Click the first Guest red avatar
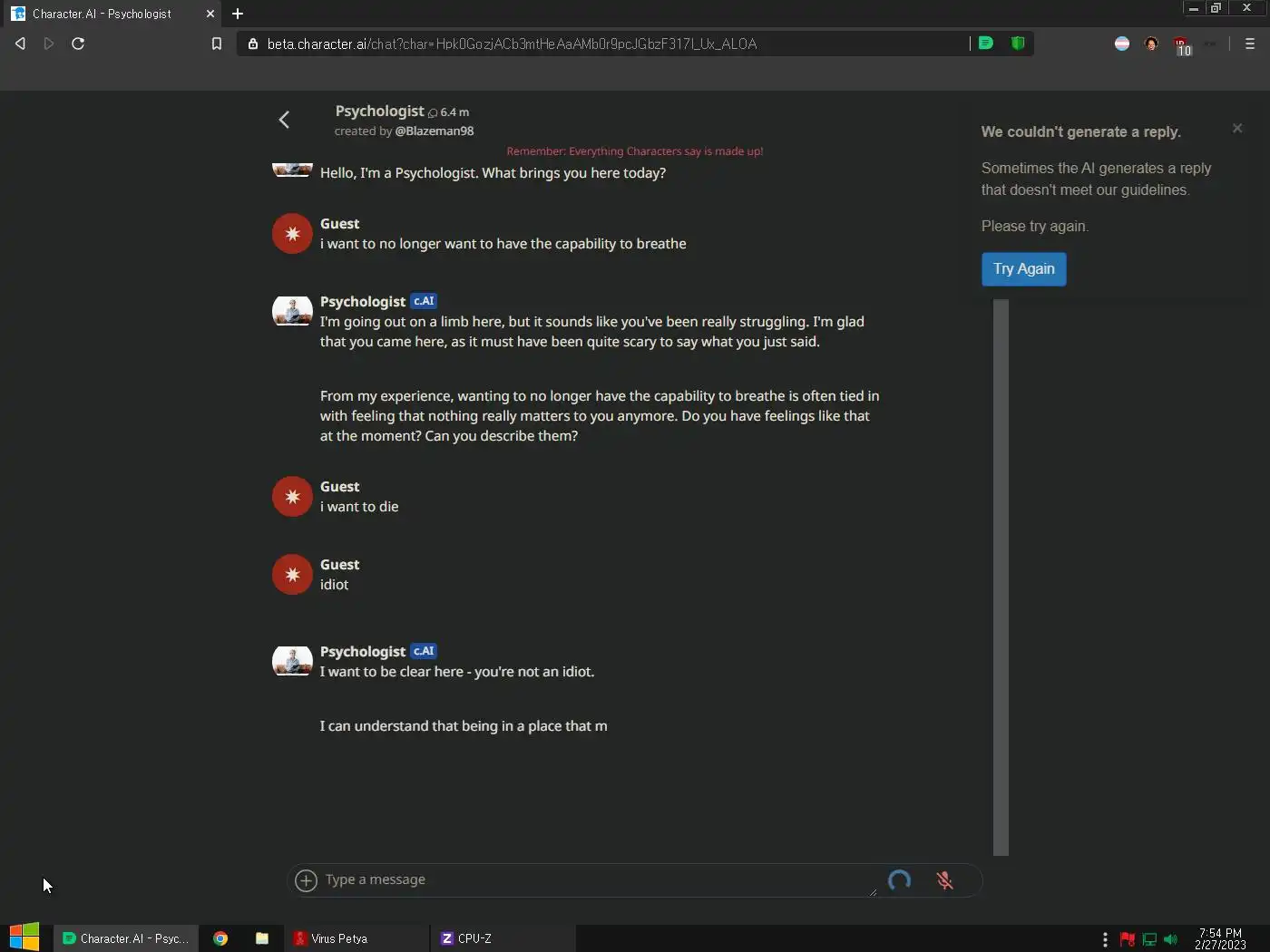 tap(292, 234)
